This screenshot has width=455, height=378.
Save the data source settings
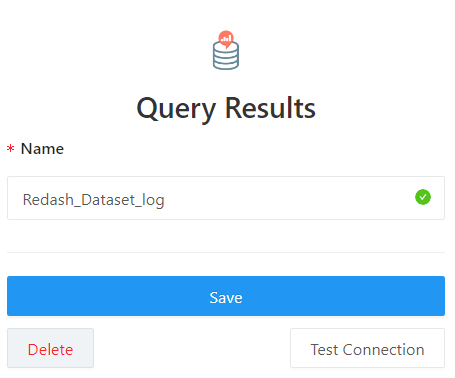(226, 296)
